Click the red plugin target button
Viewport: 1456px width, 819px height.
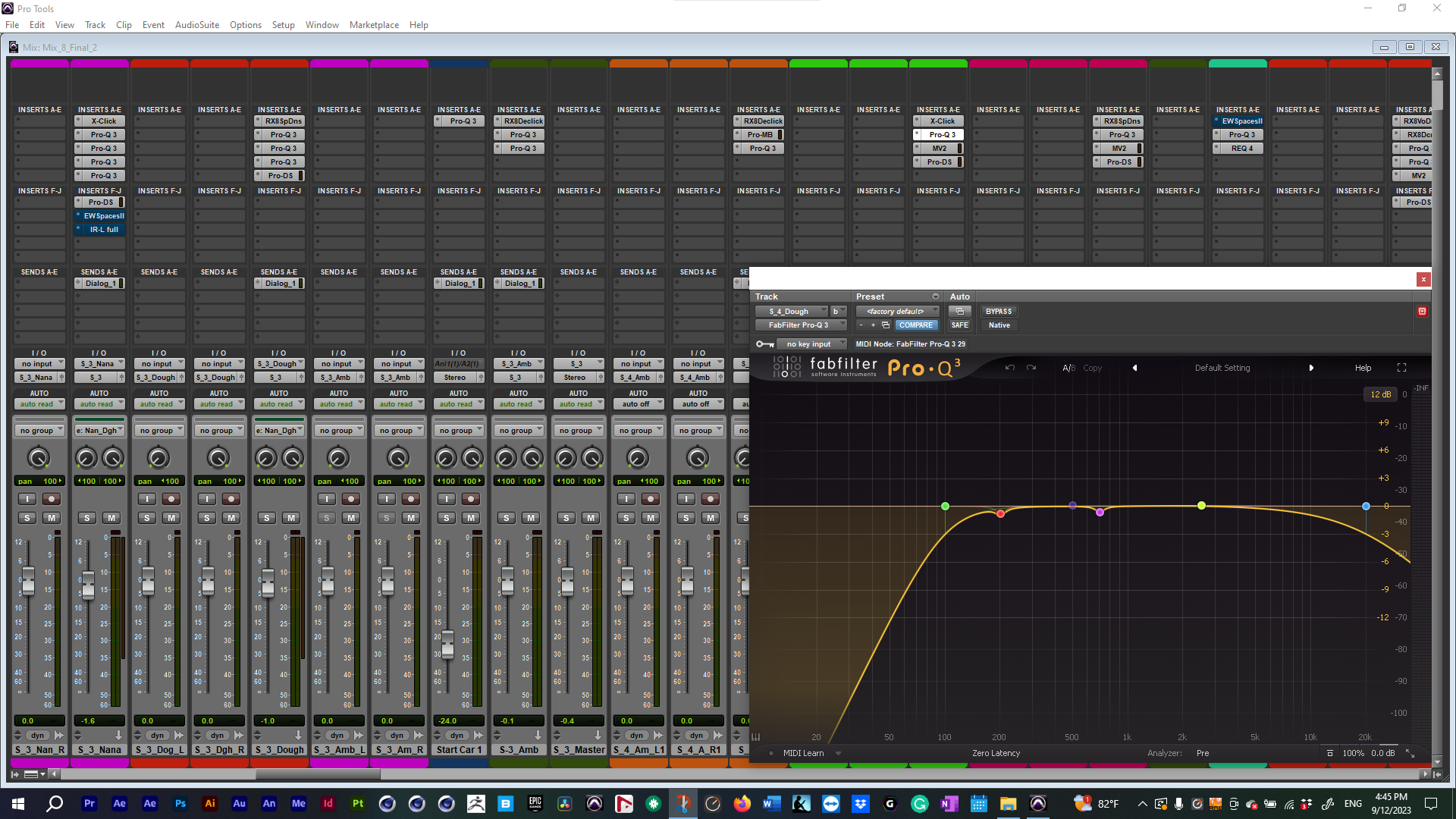(1422, 312)
